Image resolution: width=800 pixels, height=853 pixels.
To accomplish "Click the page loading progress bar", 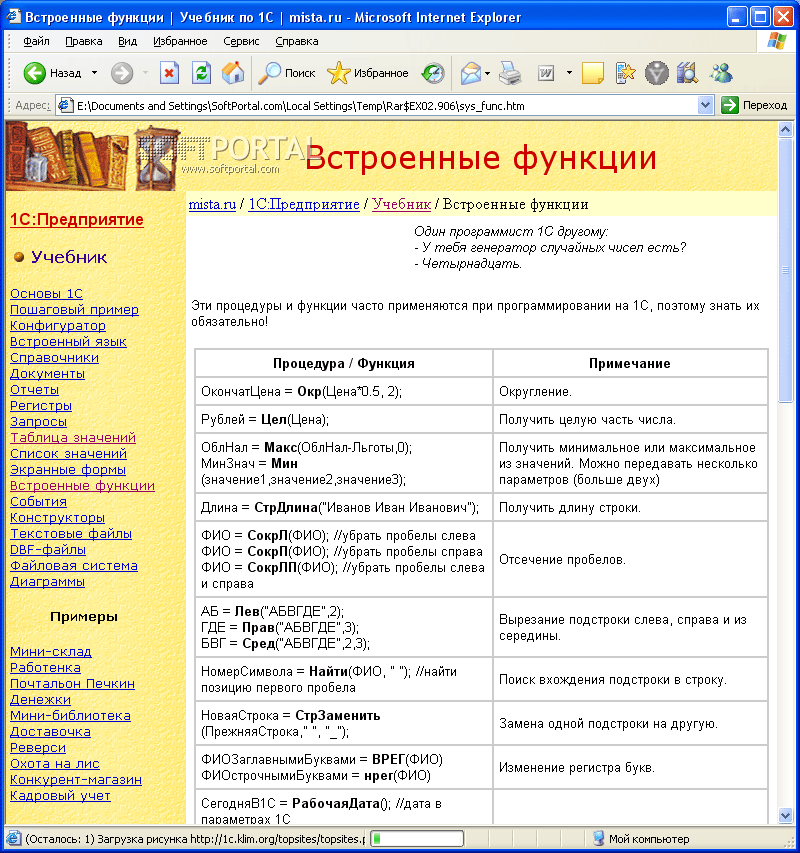I will (417, 839).
